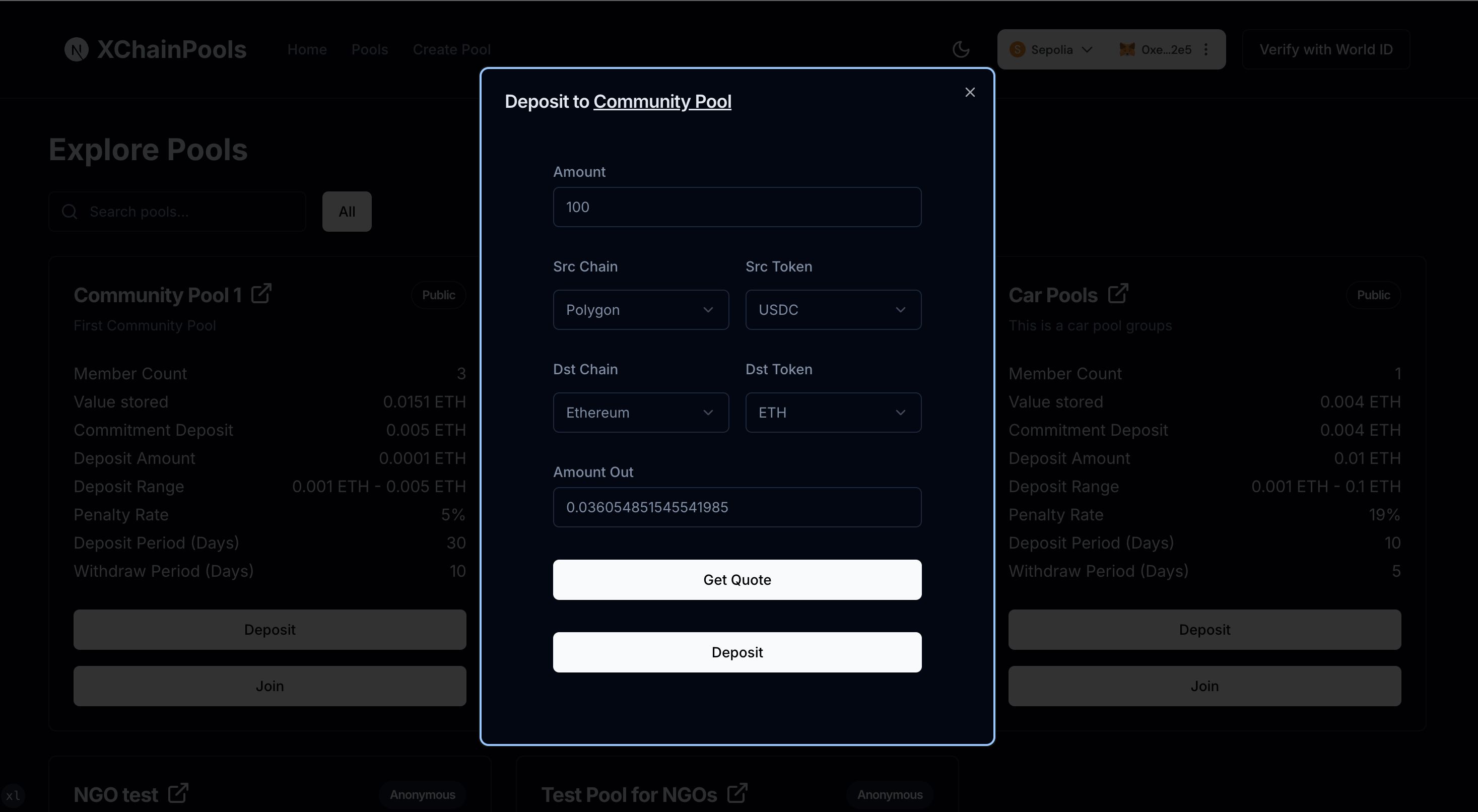1478x812 pixels.
Task: Click the Get Quote button
Action: [737, 580]
